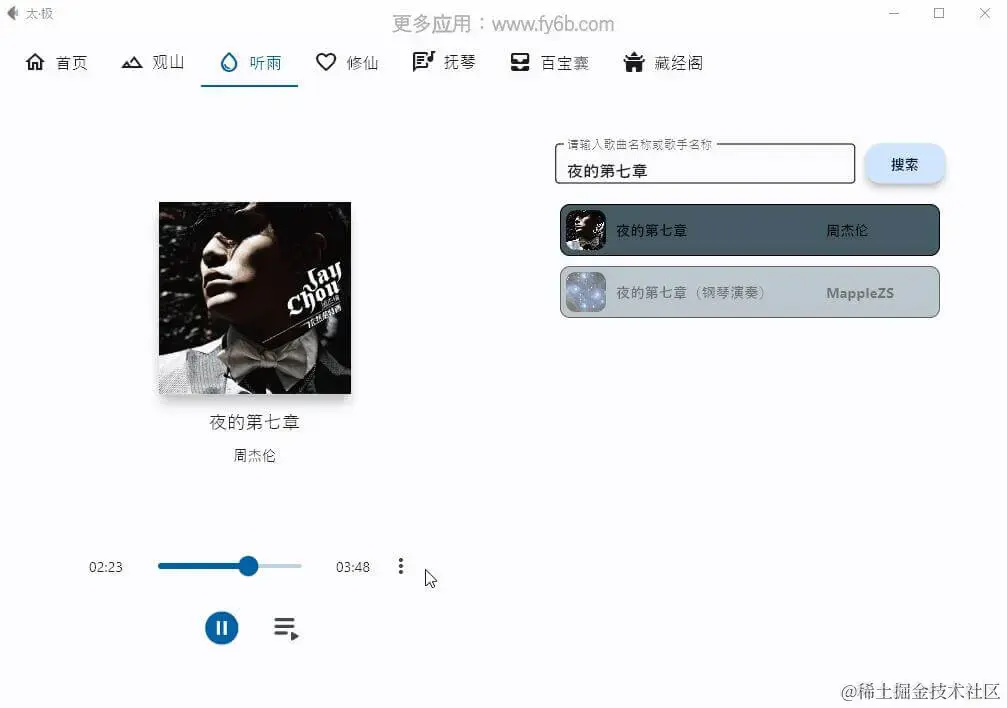The image size is (1007, 708).
Task: Click the home icon beside 首页
Action: pos(35,62)
